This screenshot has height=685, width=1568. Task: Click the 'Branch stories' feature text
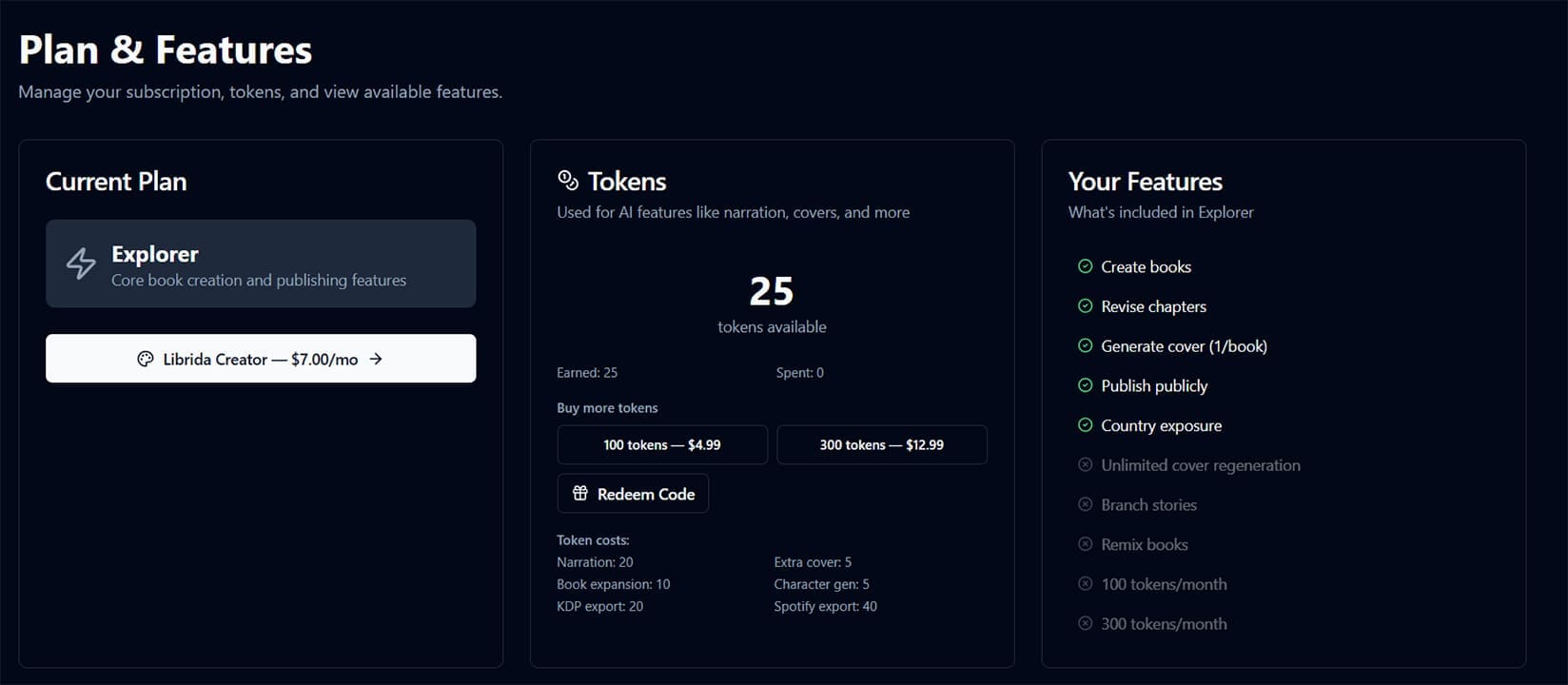pyautogui.click(x=1149, y=504)
